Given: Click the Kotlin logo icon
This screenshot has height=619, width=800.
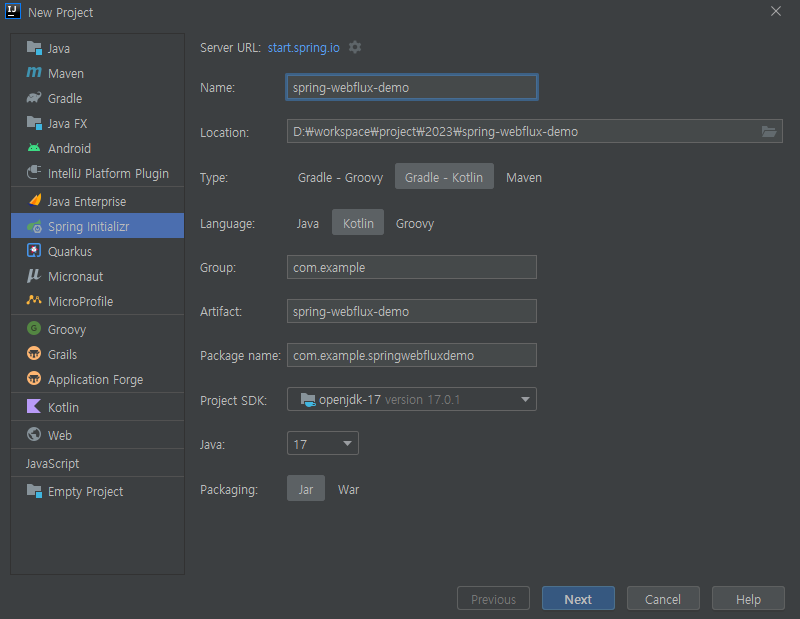Looking at the screenshot, I should tap(34, 407).
